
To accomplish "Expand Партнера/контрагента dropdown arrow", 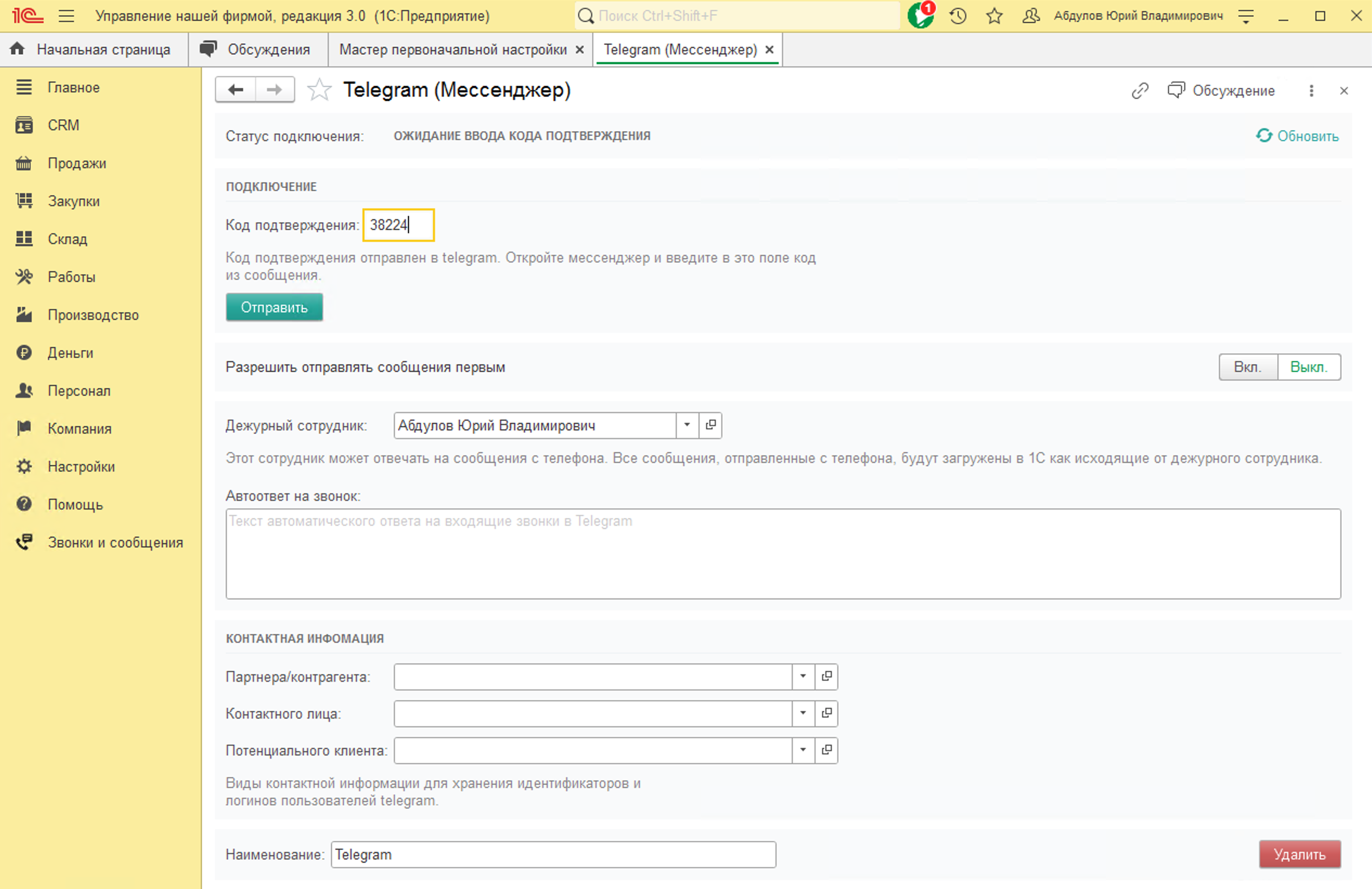I will [803, 677].
